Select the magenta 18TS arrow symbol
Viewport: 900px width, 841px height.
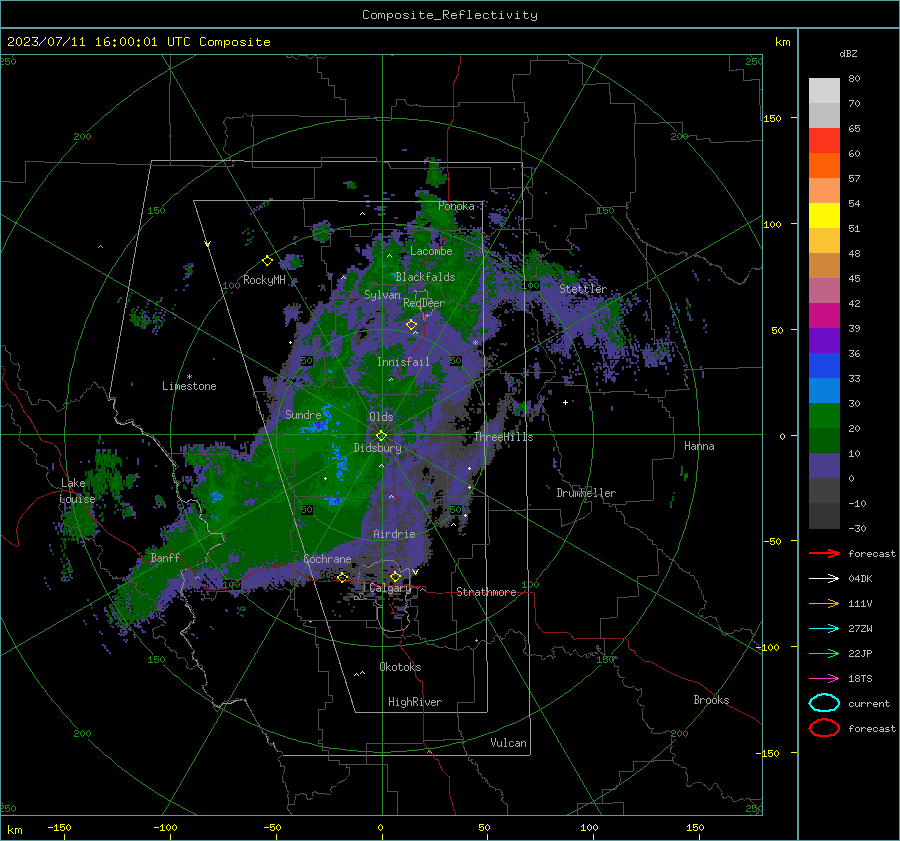click(824, 679)
